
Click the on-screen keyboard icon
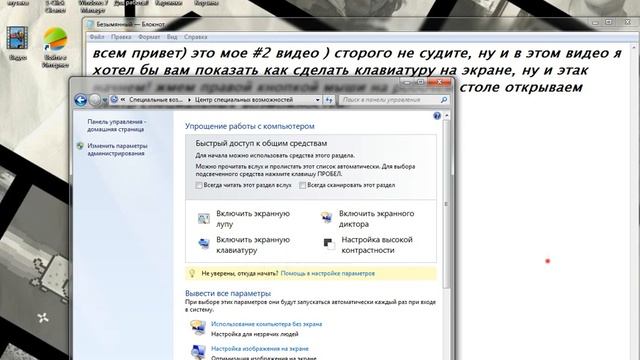204,243
